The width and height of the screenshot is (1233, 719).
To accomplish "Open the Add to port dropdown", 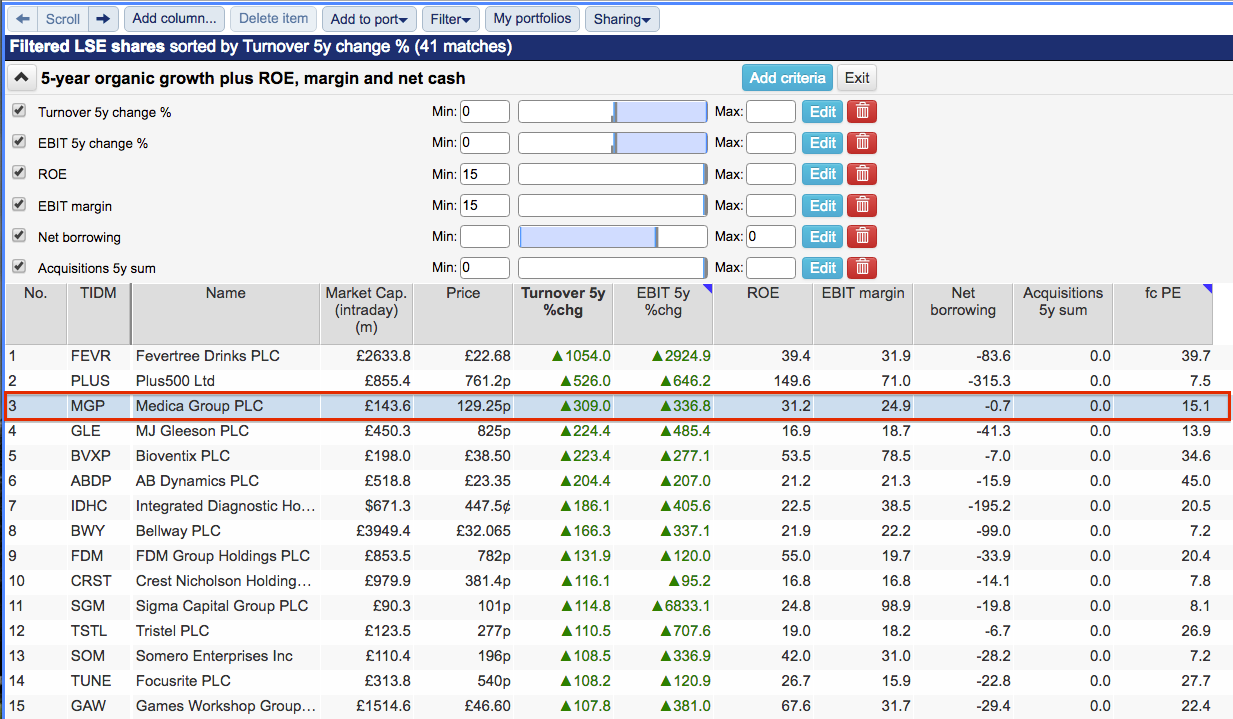I will coord(369,19).
